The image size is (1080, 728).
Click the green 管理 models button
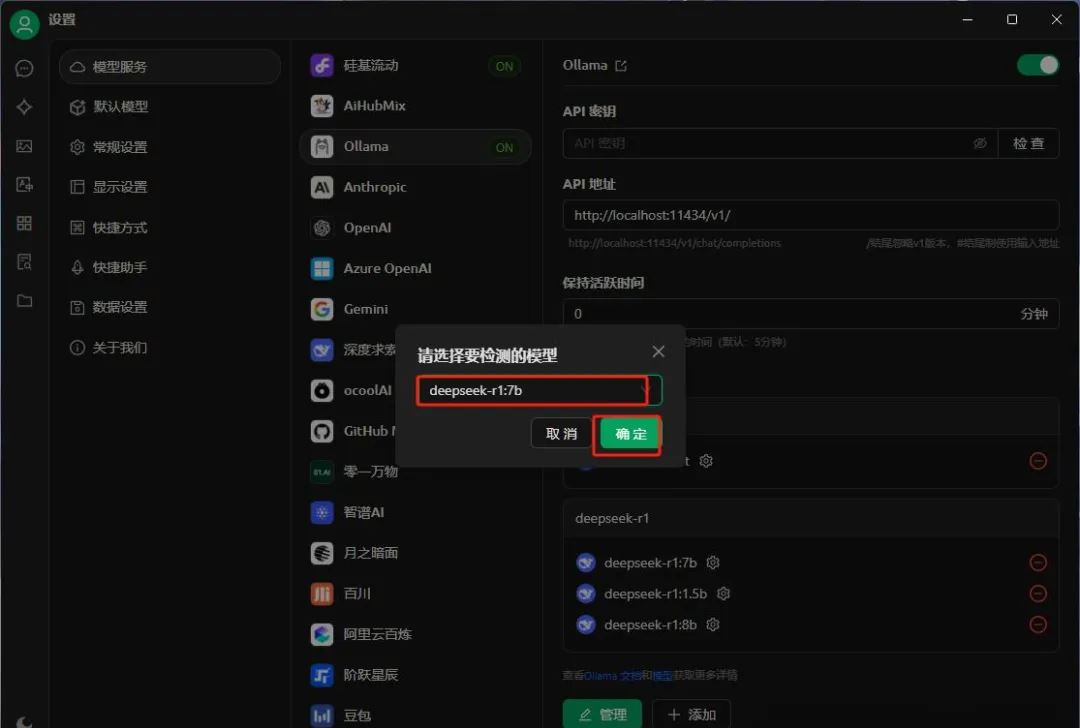pyautogui.click(x=603, y=714)
